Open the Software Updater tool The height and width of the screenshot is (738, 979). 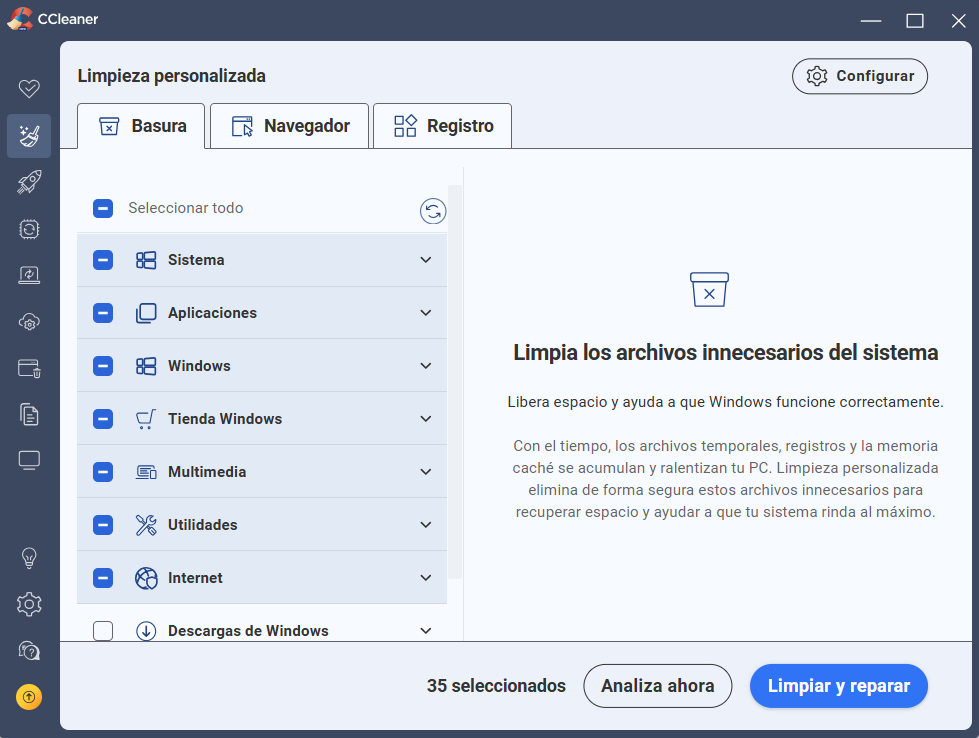pos(29,275)
